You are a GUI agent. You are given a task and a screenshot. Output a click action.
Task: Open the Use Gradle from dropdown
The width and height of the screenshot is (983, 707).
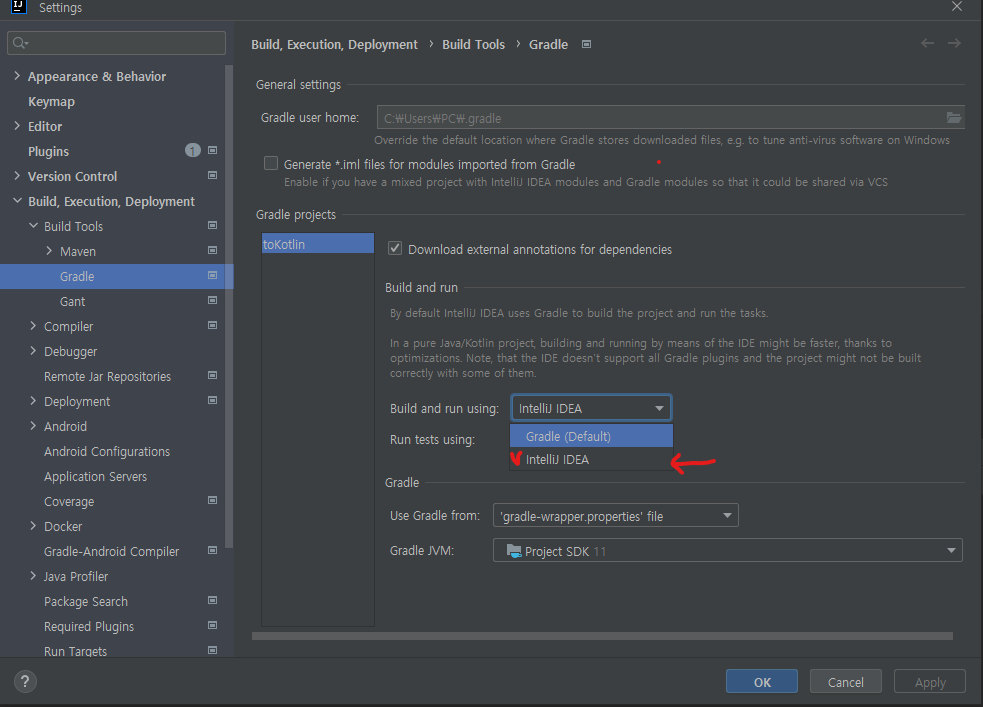(x=616, y=516)
